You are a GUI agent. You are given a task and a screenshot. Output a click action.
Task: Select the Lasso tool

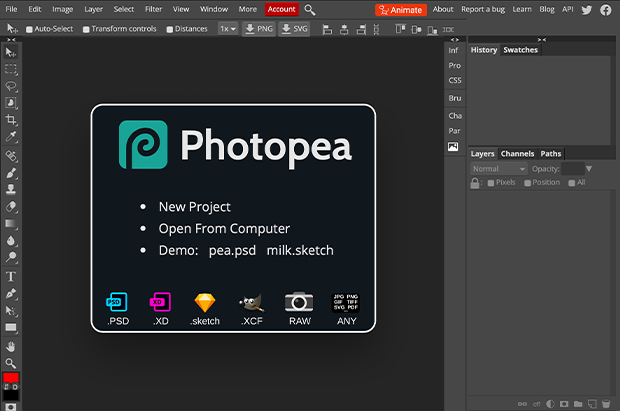[x=11, y=86]
